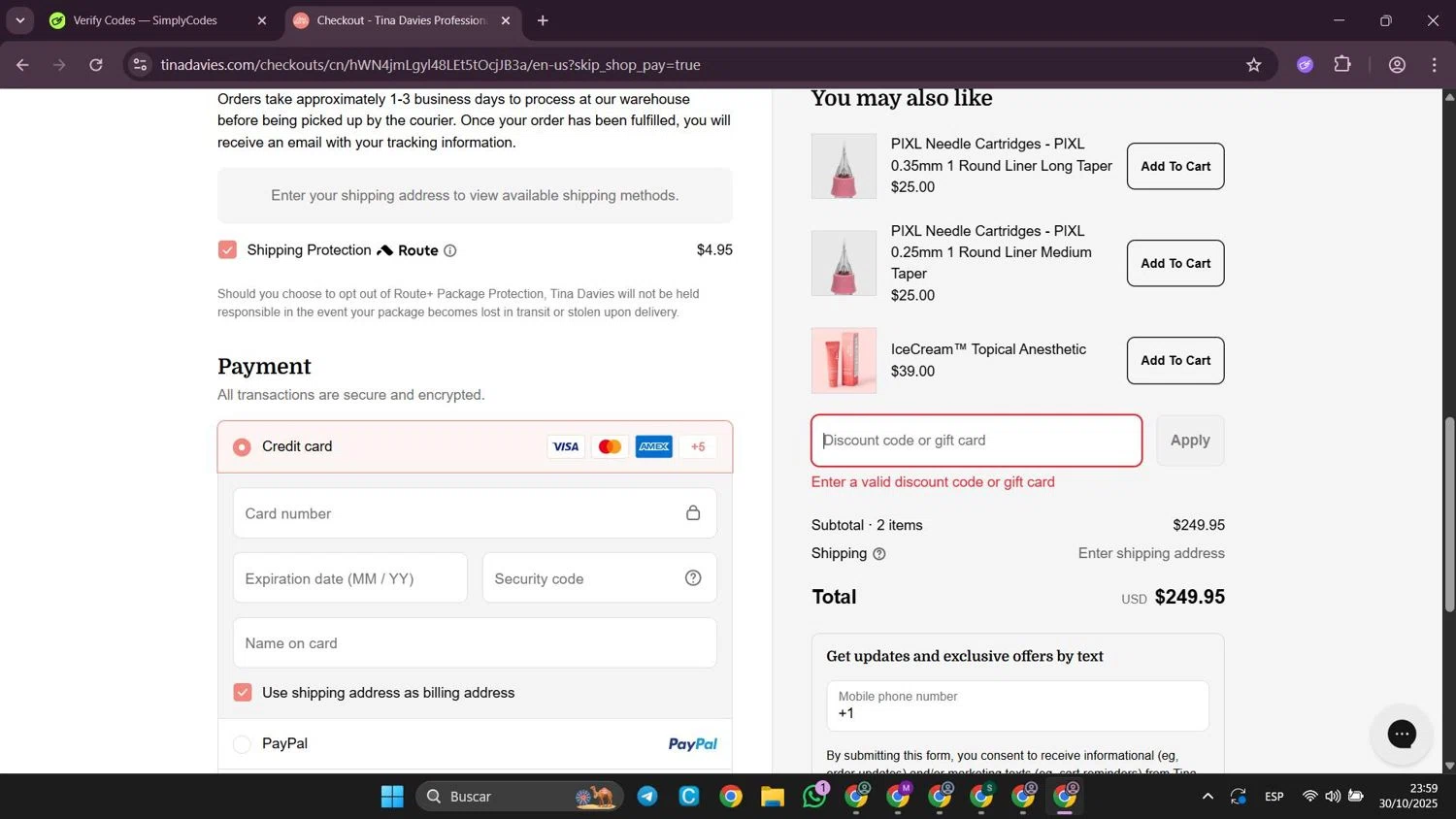1456x819 pixels.
Task: Select the Credit card radio option
Action: point(242,446)
